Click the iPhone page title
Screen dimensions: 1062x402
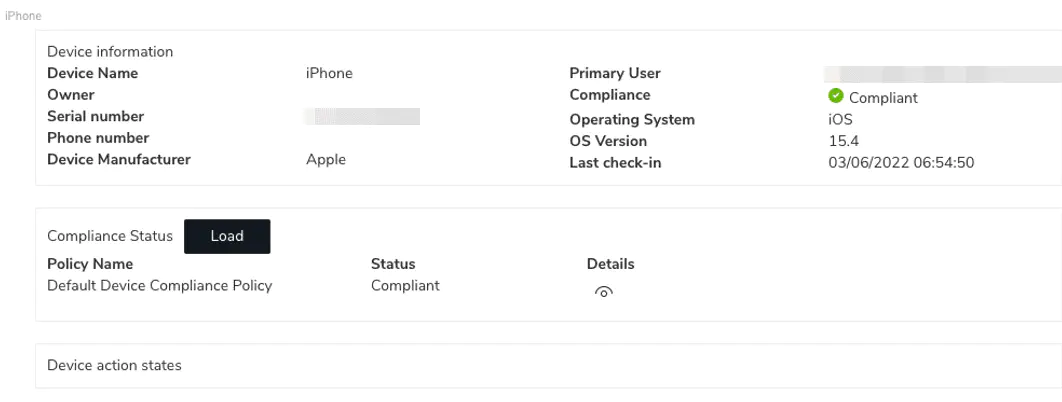[23, 17]
